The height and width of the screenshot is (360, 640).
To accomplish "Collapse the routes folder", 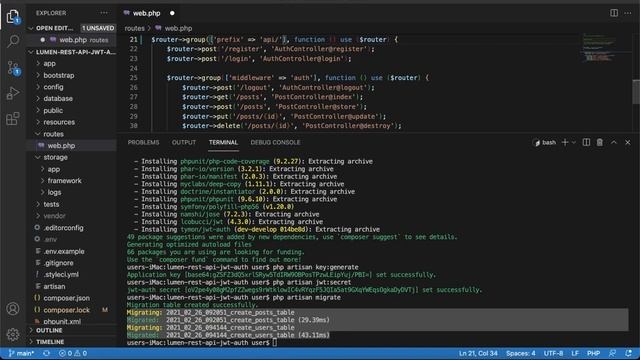I will click(x=53, y=134).
